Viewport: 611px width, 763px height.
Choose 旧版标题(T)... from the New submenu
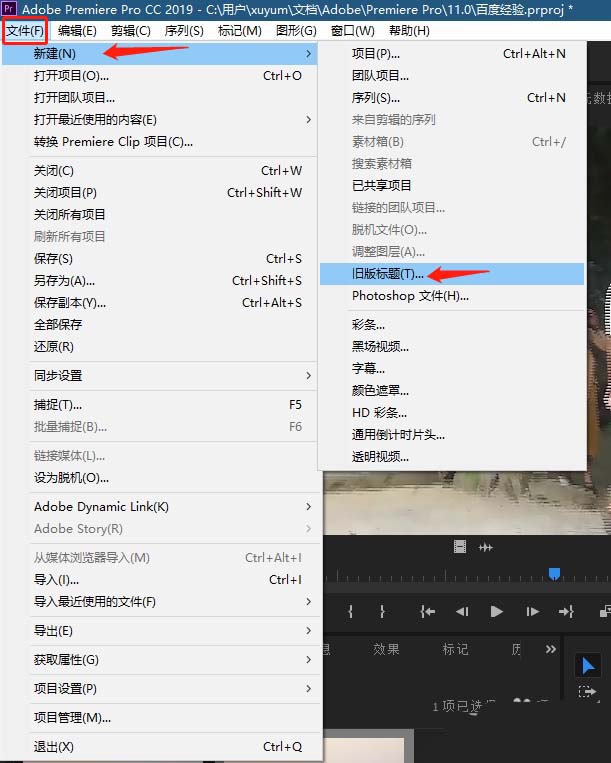click(x=388, y=273)
